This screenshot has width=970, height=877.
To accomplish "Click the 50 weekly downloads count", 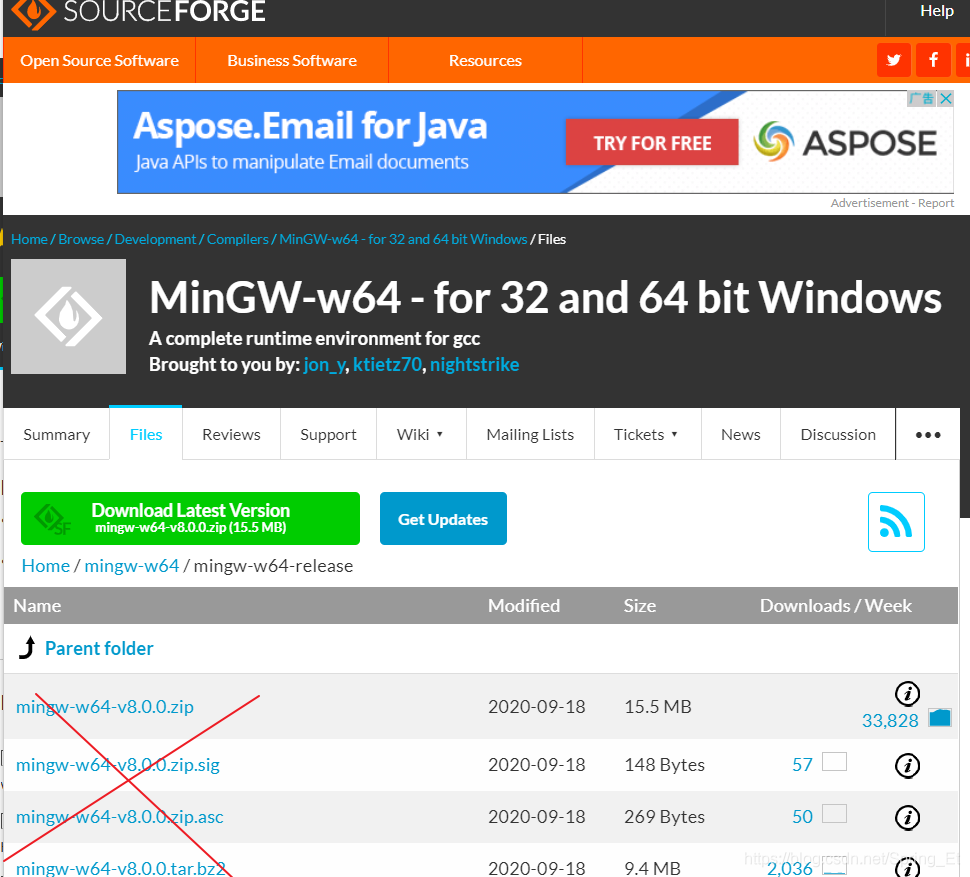I will pyautogui.click(x=802, y=817).
